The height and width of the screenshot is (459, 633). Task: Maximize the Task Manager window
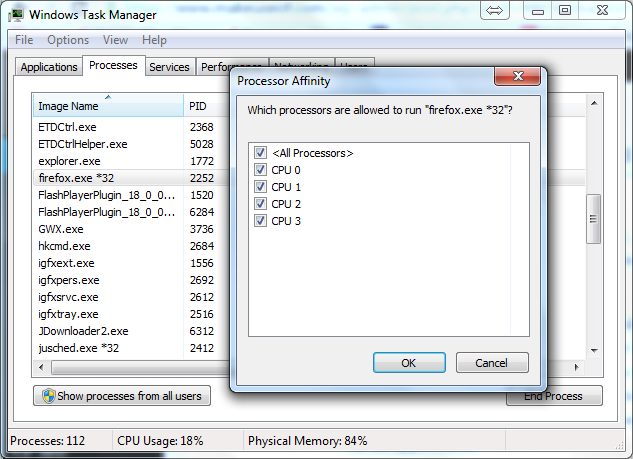click(x=565, y=10)
